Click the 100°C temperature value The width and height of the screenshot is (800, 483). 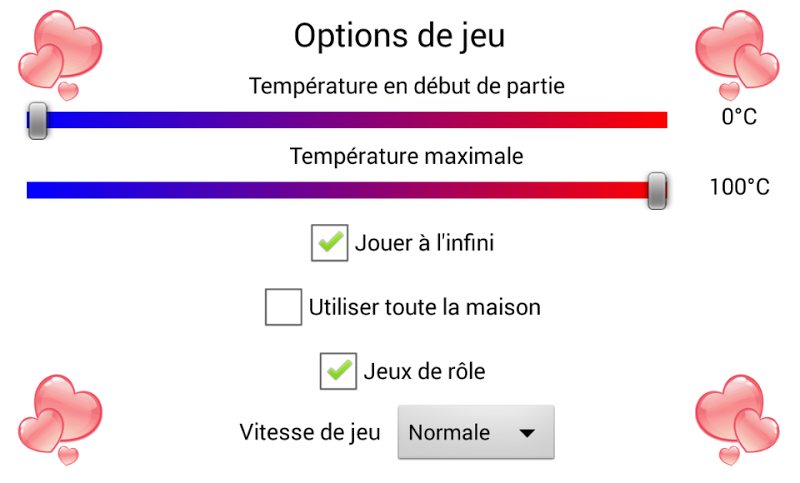739,188
